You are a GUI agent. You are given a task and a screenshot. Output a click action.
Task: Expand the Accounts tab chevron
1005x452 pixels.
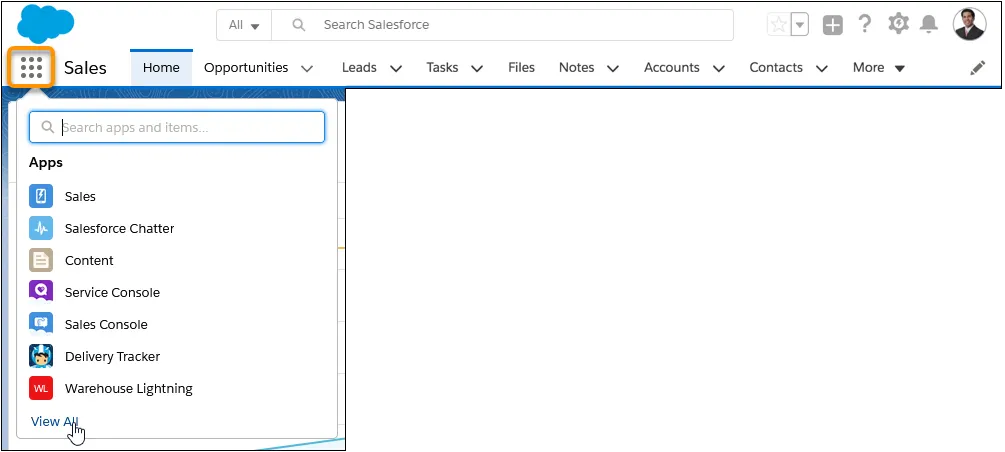(718, 68)
